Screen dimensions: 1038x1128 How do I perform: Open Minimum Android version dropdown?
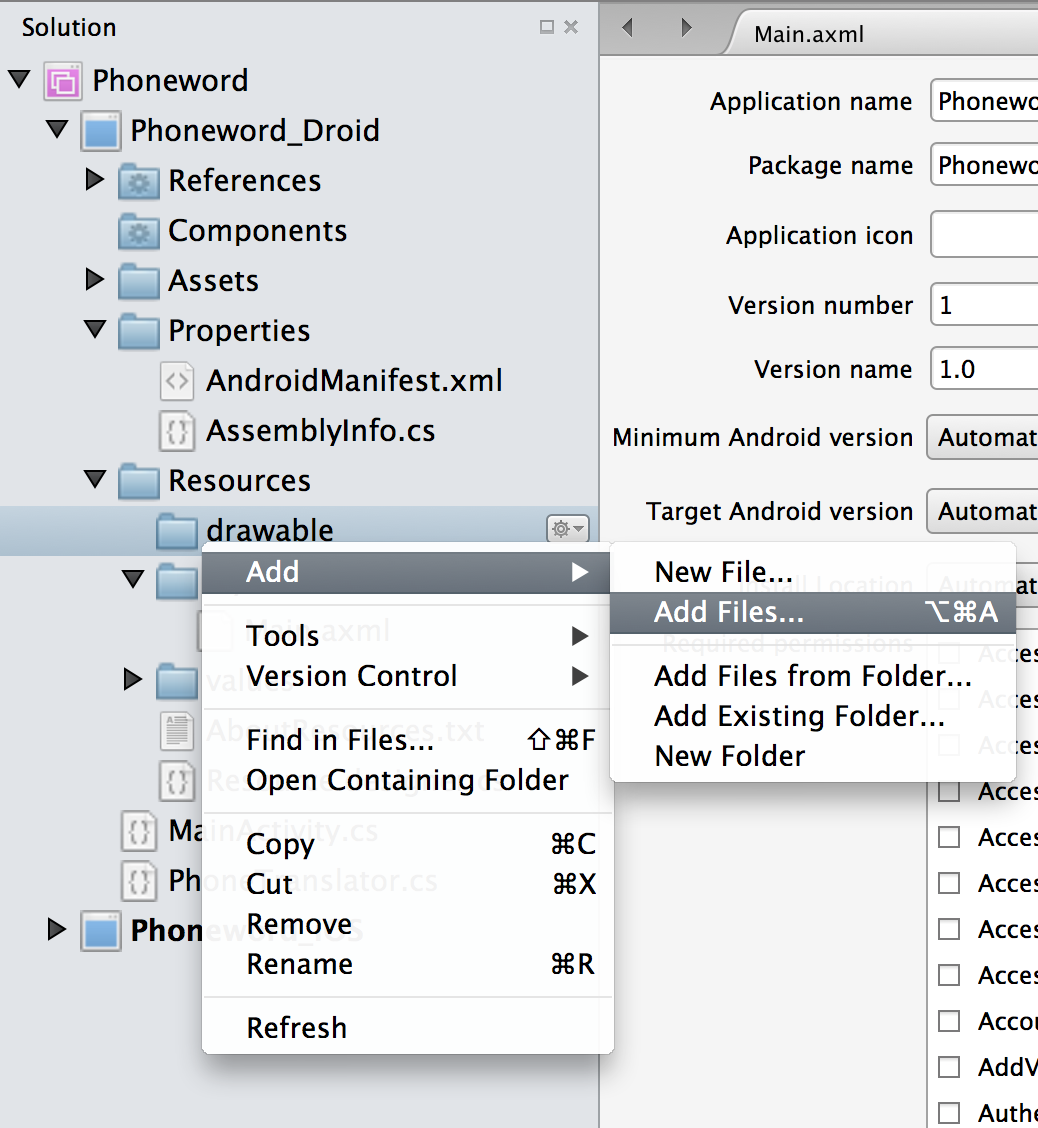click(x=982, y=438)
